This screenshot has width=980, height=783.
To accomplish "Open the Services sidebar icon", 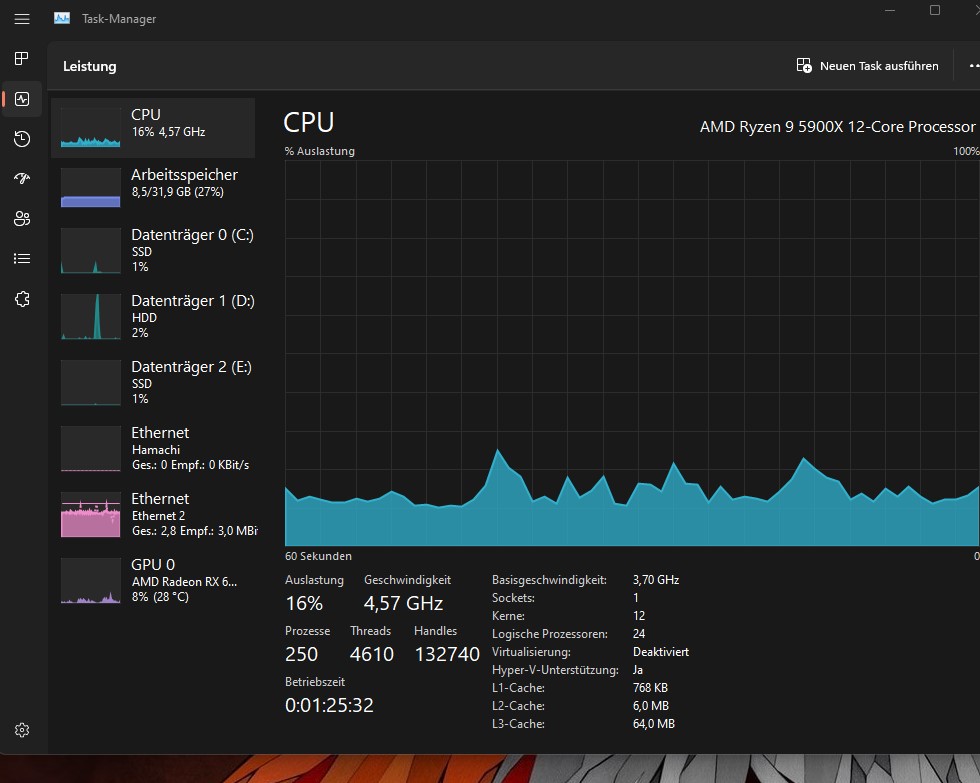I will point(22,299).
